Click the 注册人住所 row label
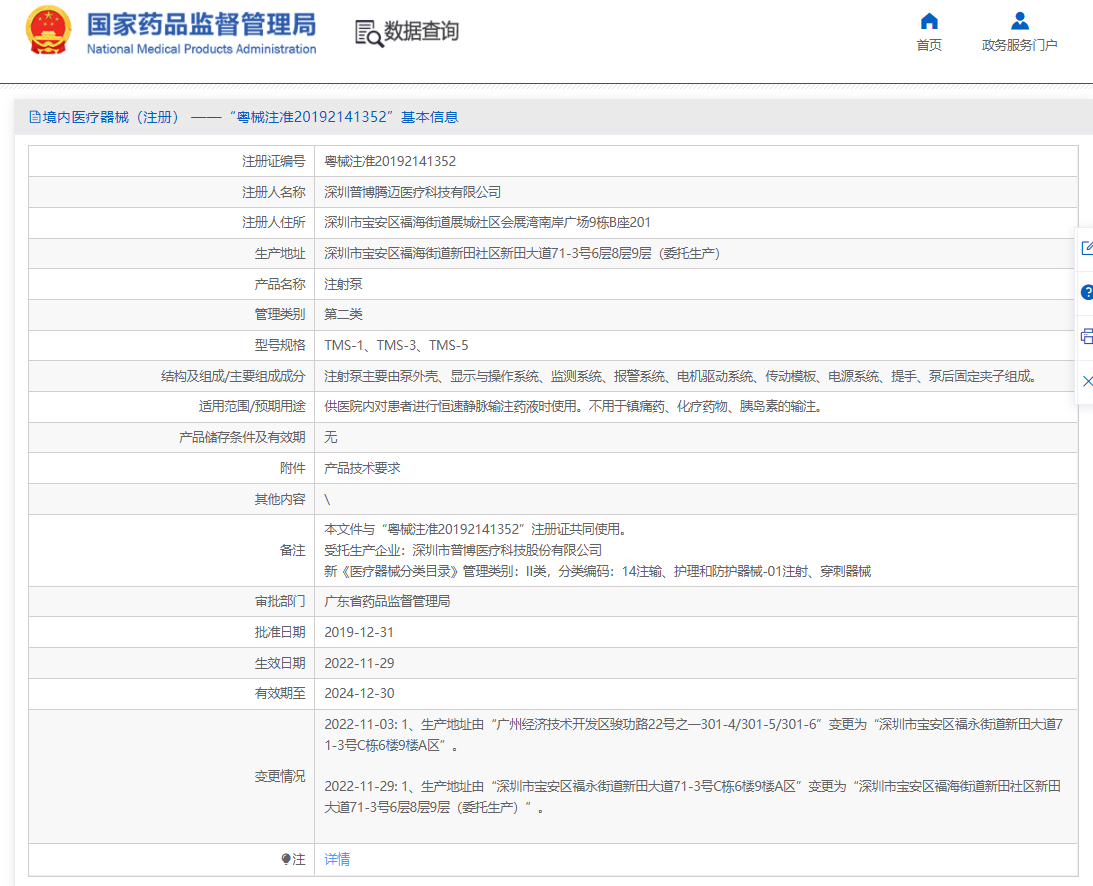The width and height of the screenshot is (1093, 886). [273, 222]
